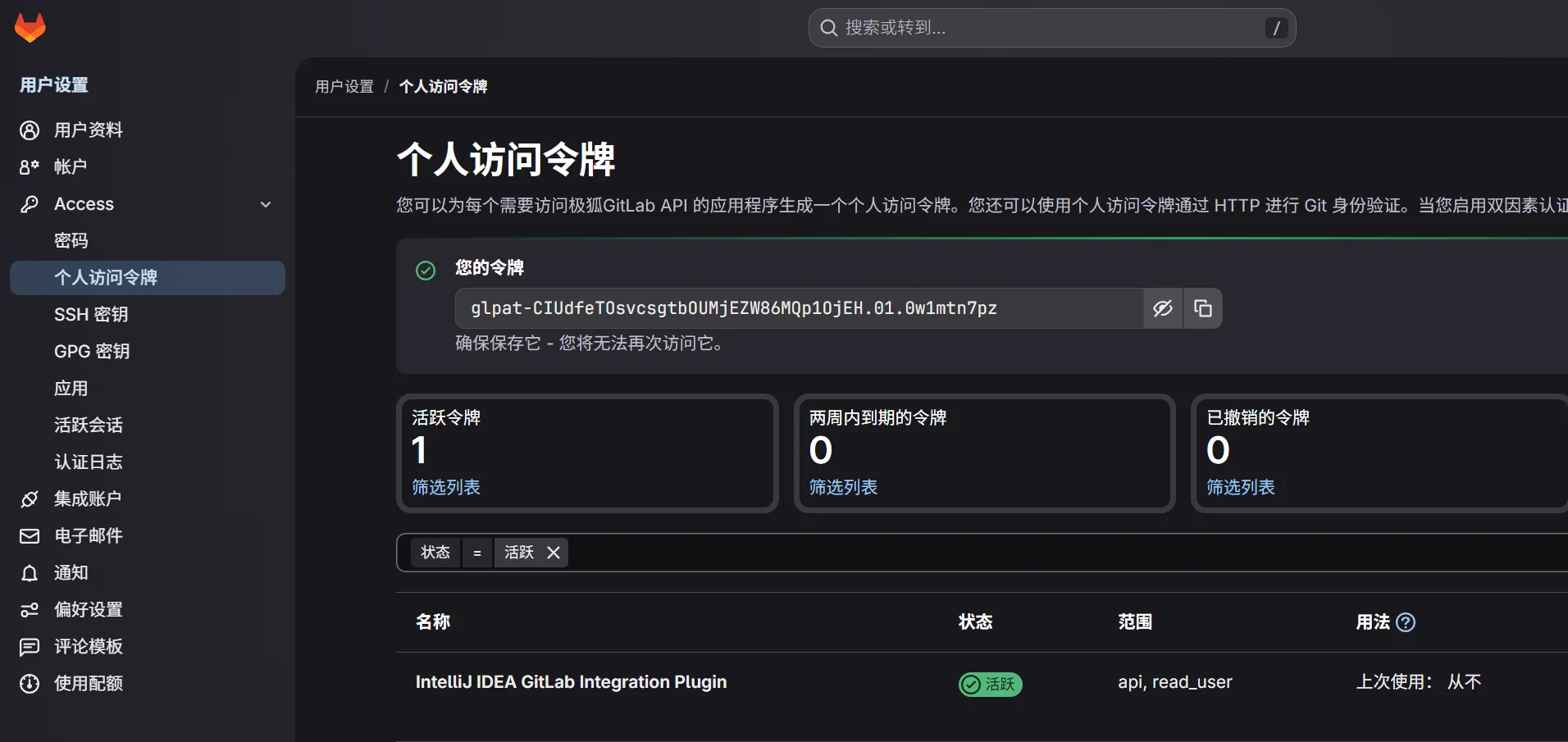Remove the 活跃 filter with X

click(x=554, y=553)
